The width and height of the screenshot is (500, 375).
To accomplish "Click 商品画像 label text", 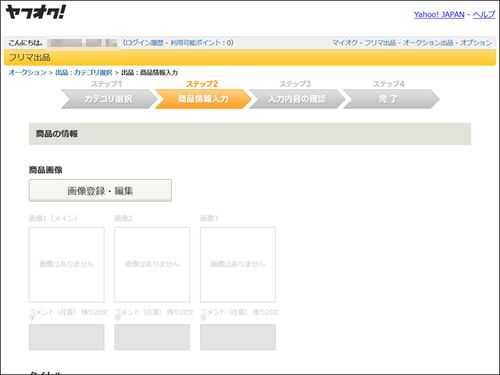I will pos(46,170).
